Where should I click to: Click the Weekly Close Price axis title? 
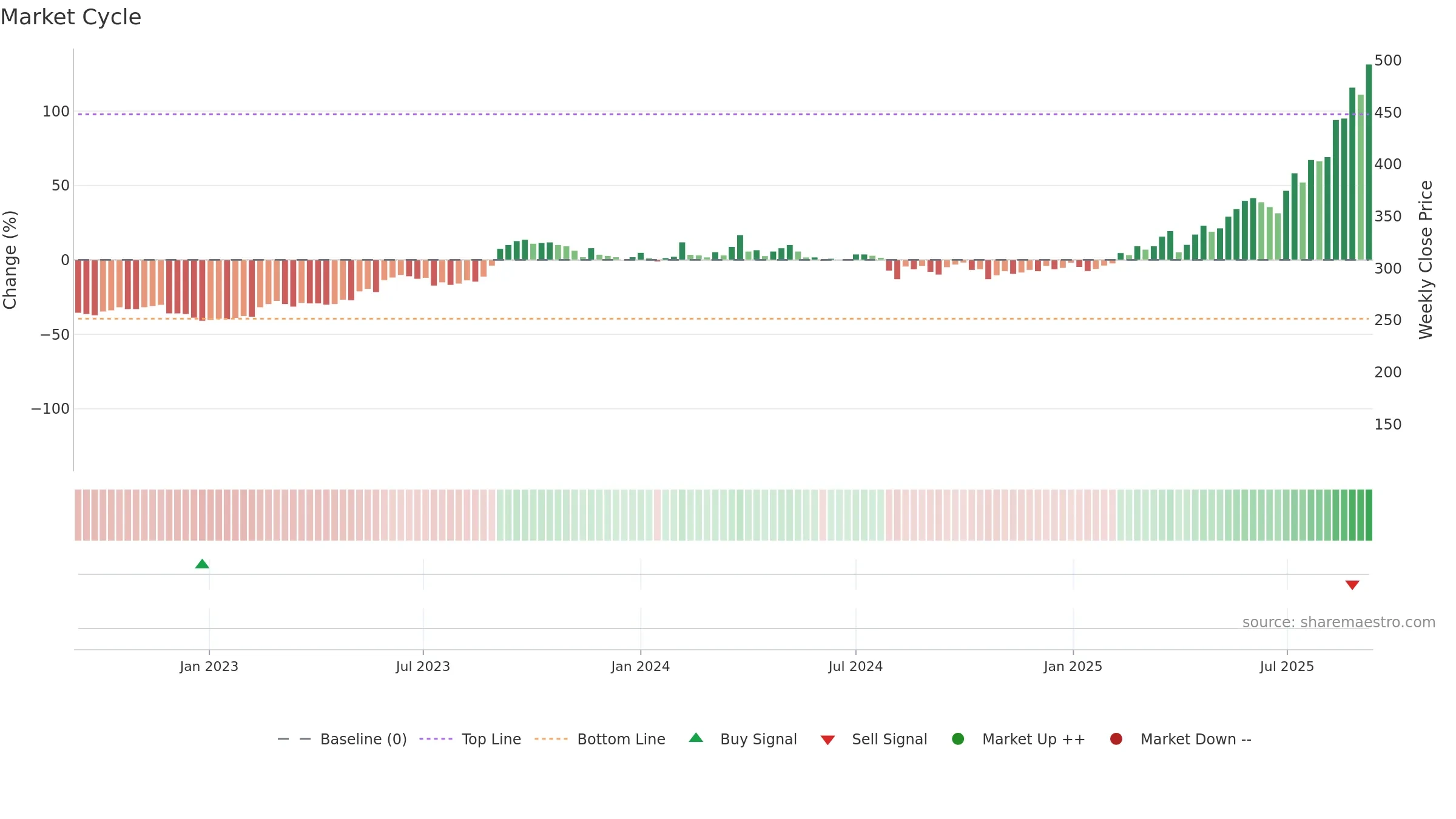click(1426, 260)
